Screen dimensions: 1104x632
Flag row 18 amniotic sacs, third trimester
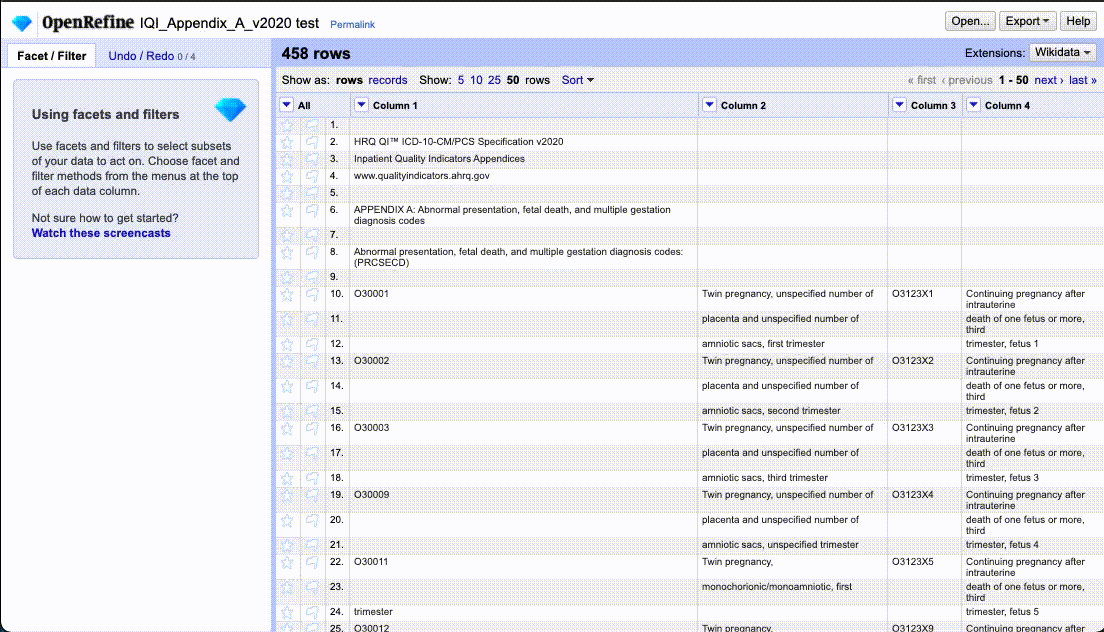312,479
